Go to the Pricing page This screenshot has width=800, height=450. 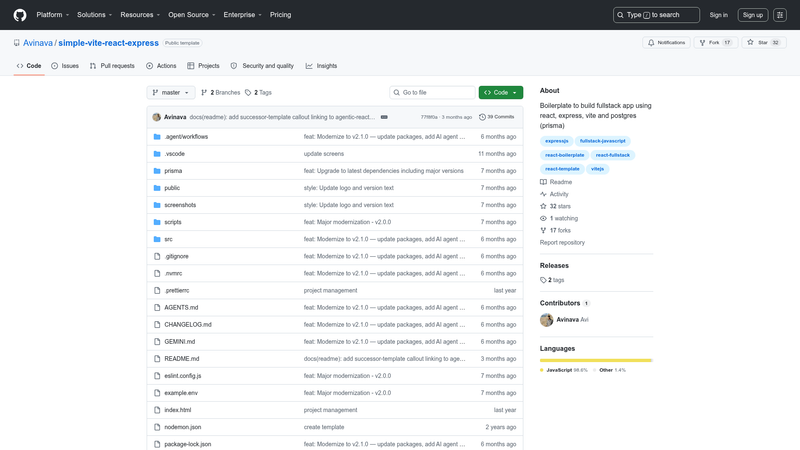click(x=281, y=15)
